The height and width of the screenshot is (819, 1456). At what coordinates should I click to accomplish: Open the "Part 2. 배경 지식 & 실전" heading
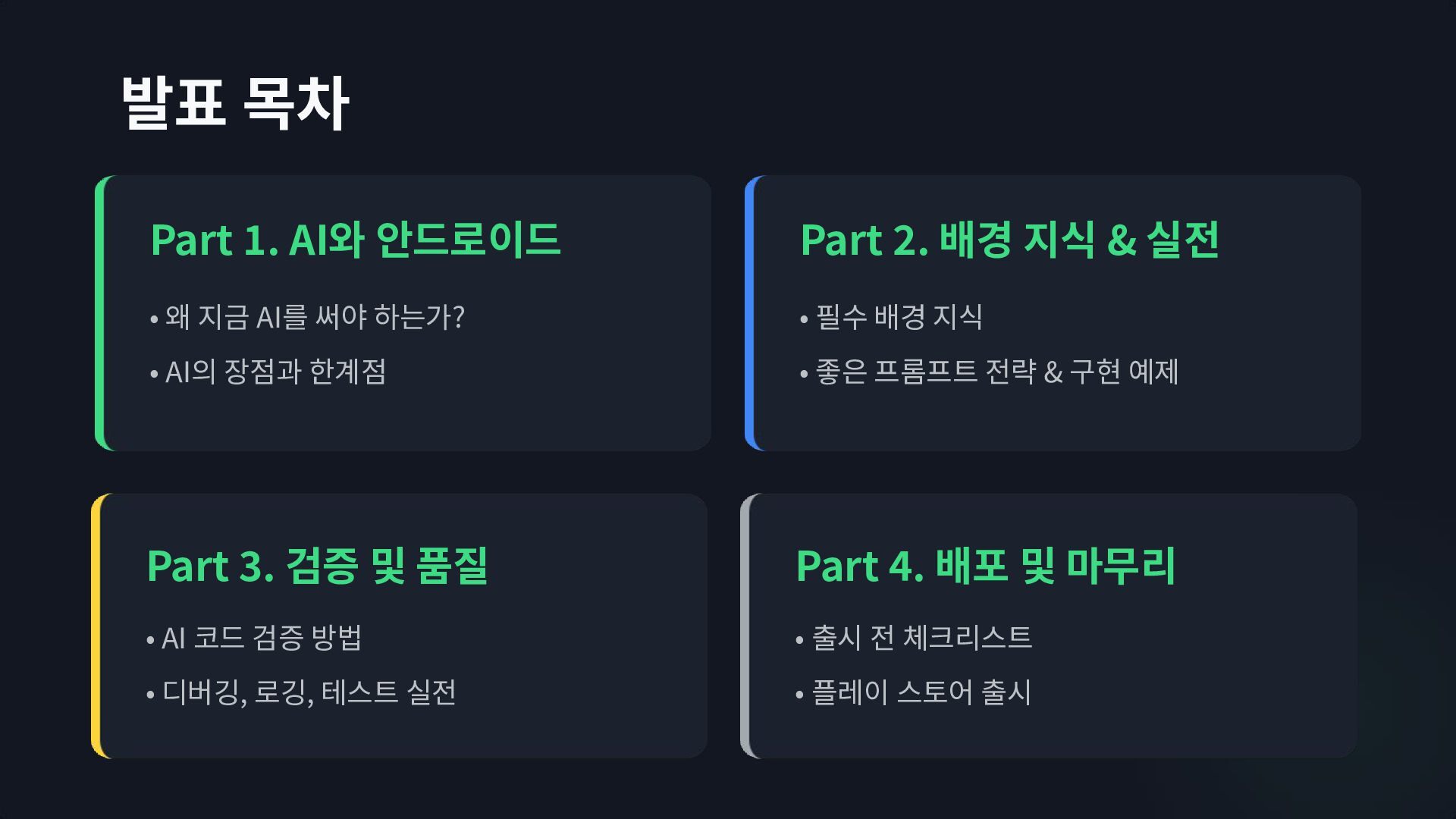[1009, 240]
